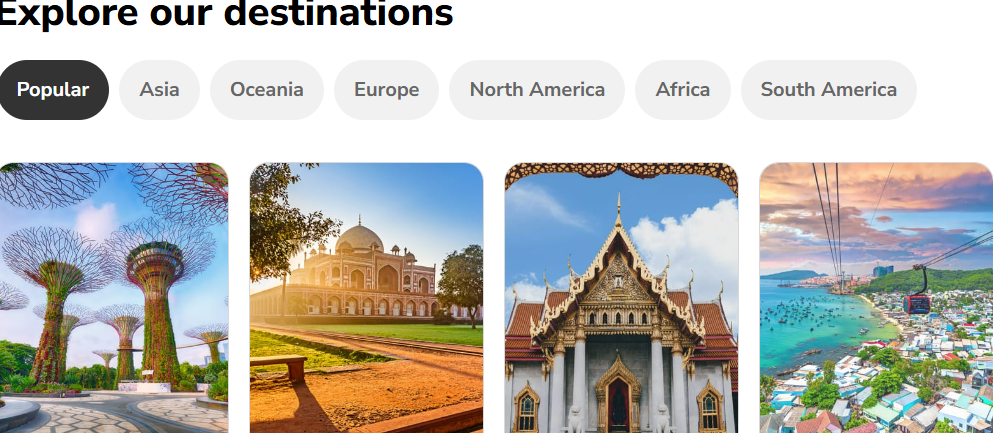Click the white dome of the mausoleum

(359, 239)
